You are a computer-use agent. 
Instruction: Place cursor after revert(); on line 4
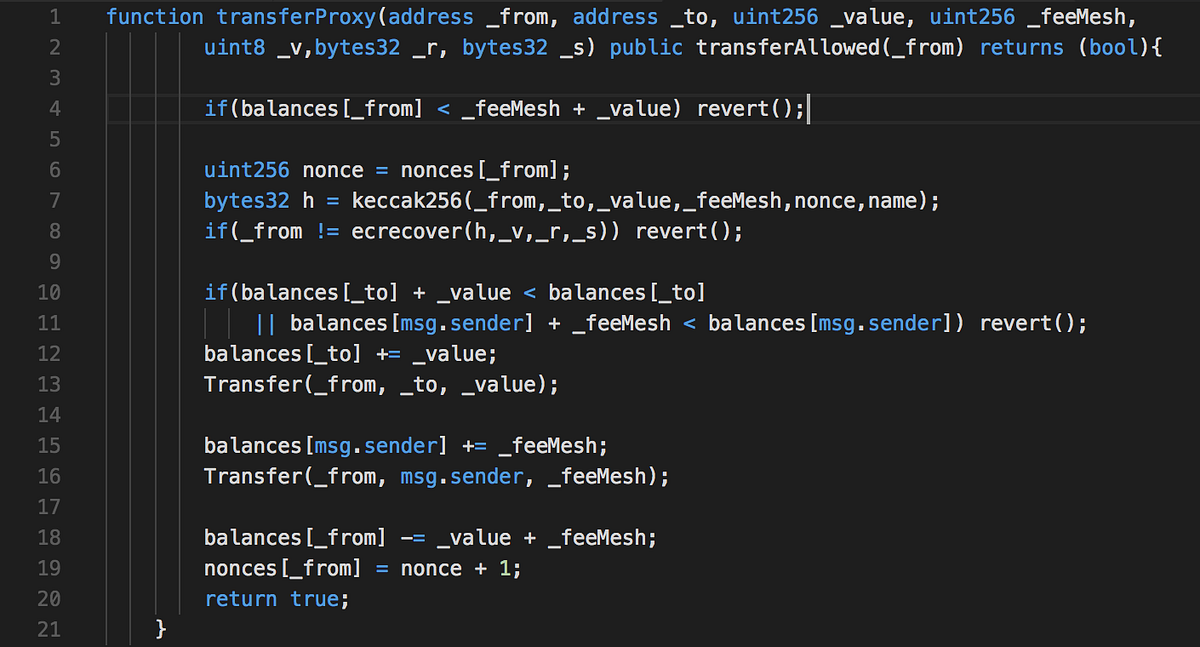coord(806,109)
